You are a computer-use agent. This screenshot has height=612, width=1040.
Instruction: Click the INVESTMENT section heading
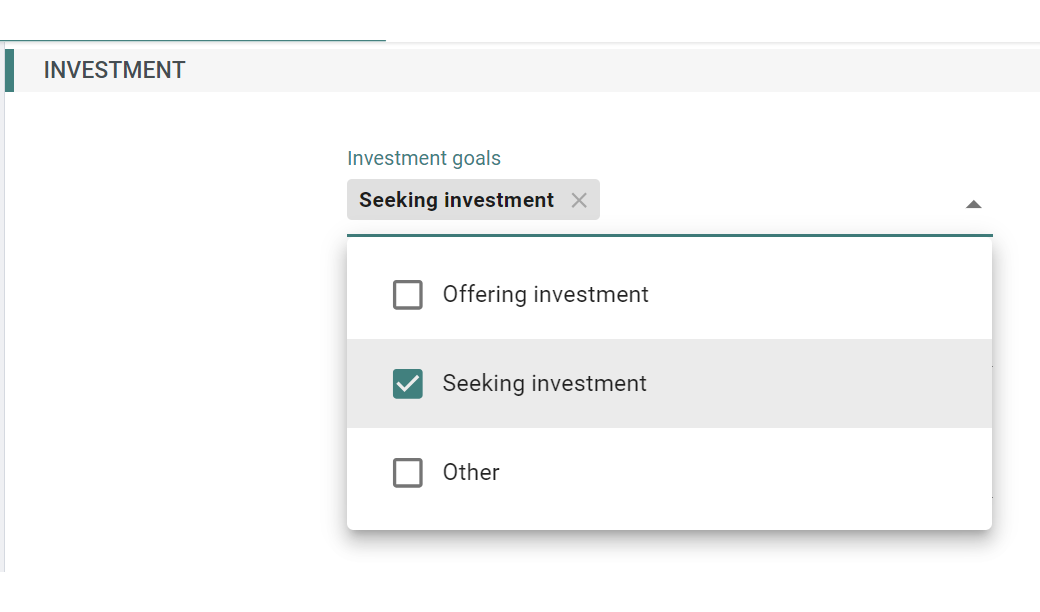114,71
